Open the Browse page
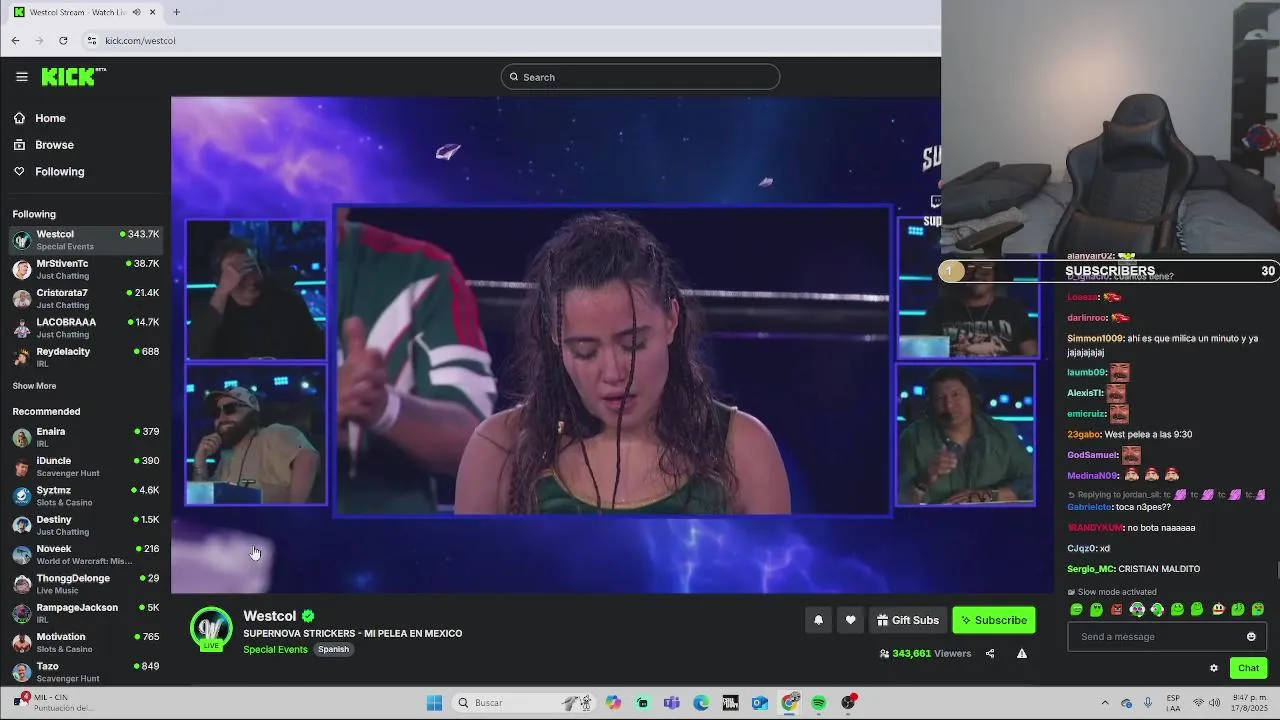The height and width of the screenshot is (720, 1280). coord(85,145)
